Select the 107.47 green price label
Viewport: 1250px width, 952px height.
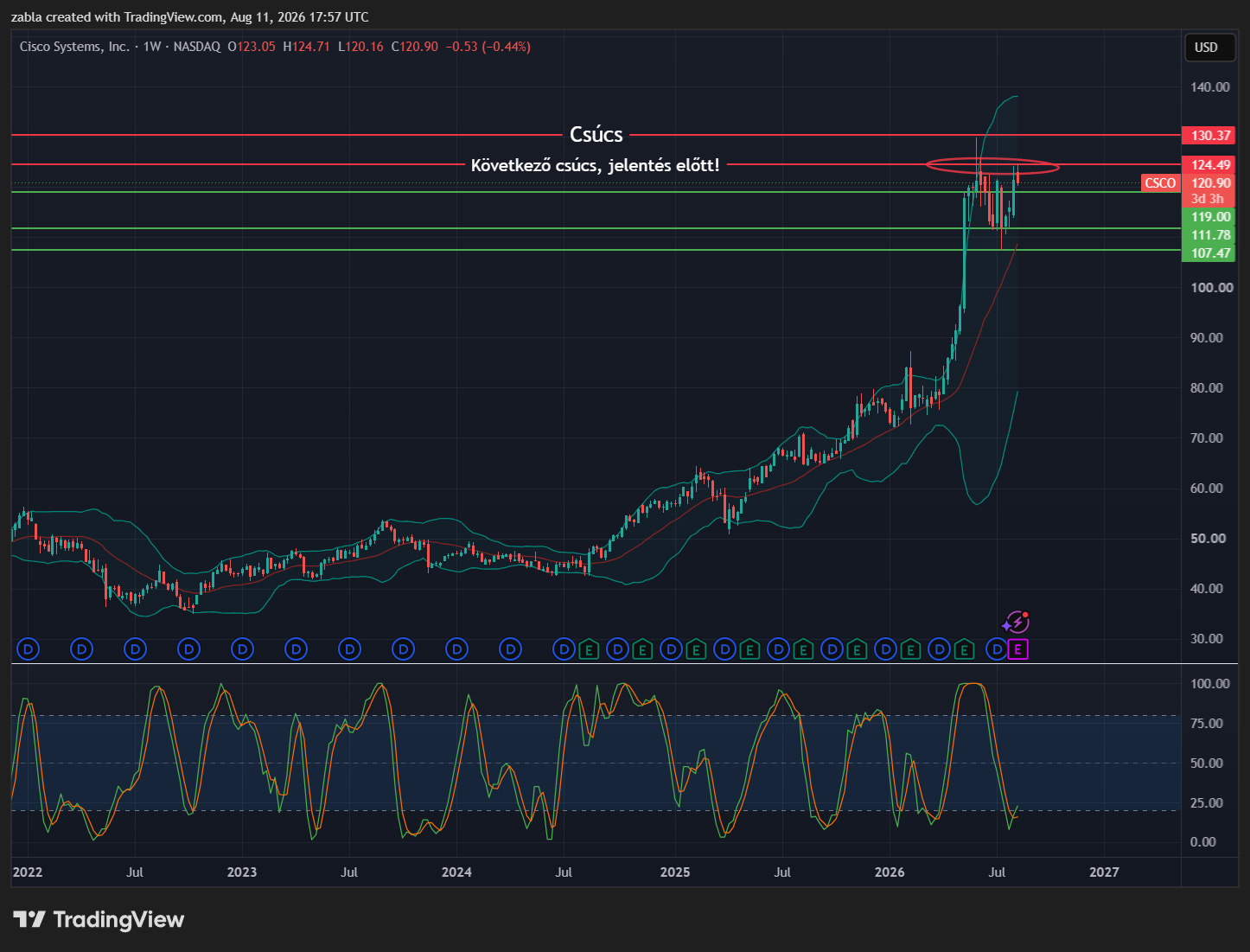pos(1210,252)
